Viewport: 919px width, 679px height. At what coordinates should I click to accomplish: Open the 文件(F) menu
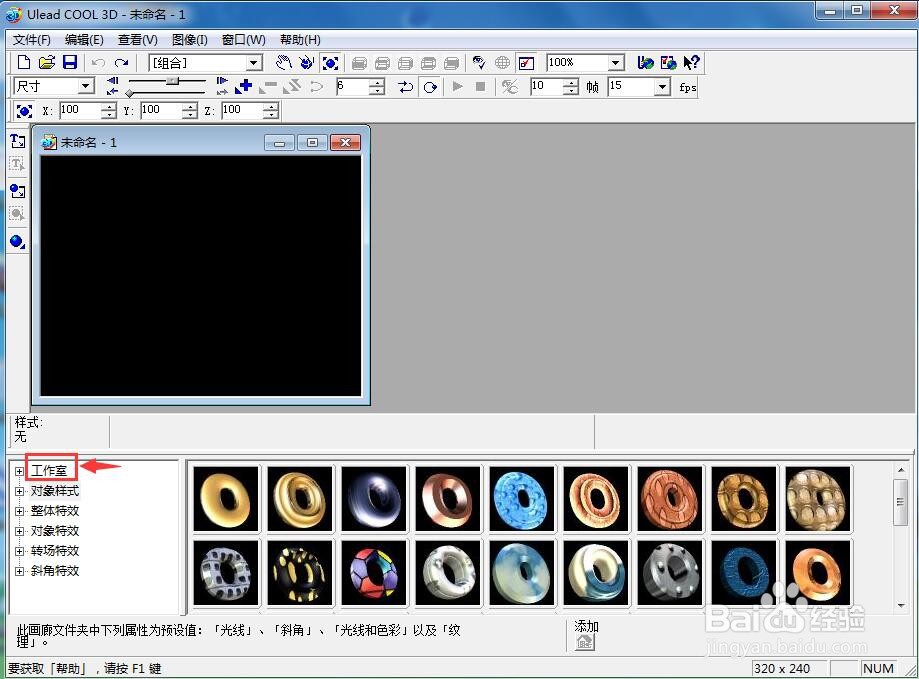(x=32, y=40)
